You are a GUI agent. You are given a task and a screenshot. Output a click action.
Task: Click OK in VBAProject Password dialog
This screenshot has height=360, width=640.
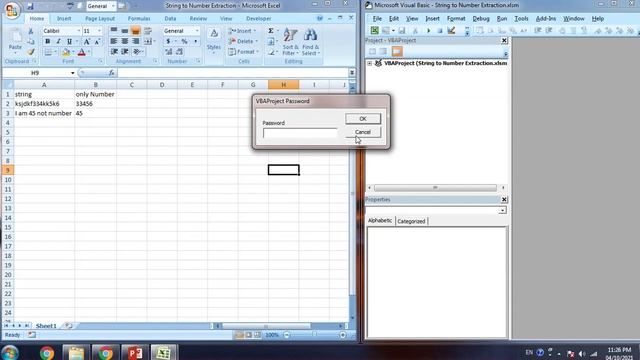point(363,119)
